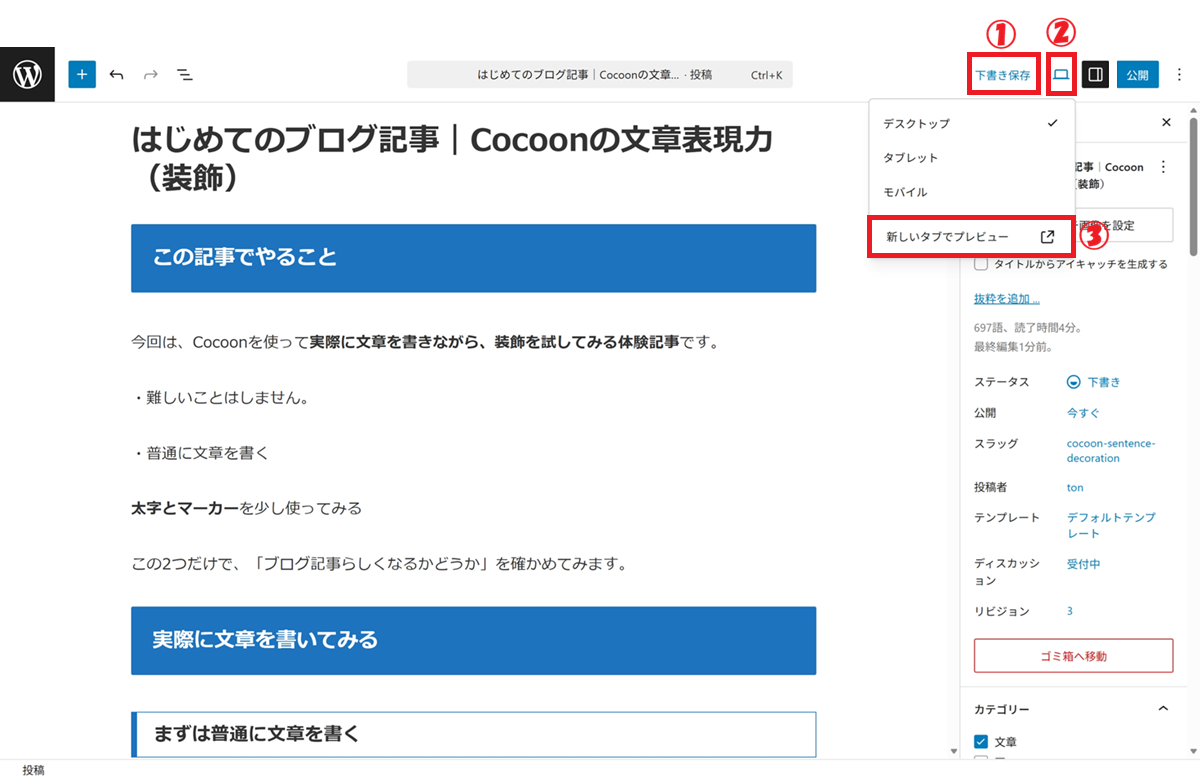Collapse the カテゴリー panel
The image size is (1200, 780).
[x=1163, y=709]
